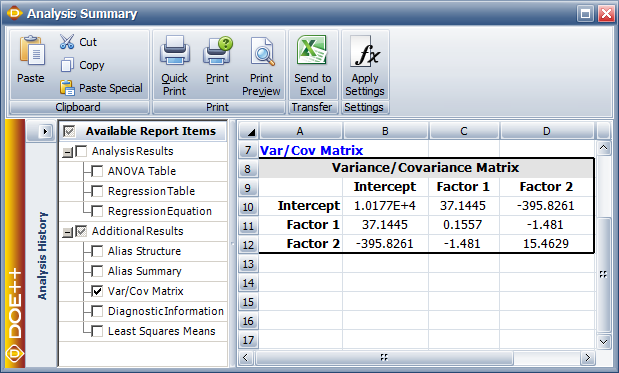The width and height of the screenshot is (619, 373).
Task: Select row 17 header
Action: coord(248,340)
